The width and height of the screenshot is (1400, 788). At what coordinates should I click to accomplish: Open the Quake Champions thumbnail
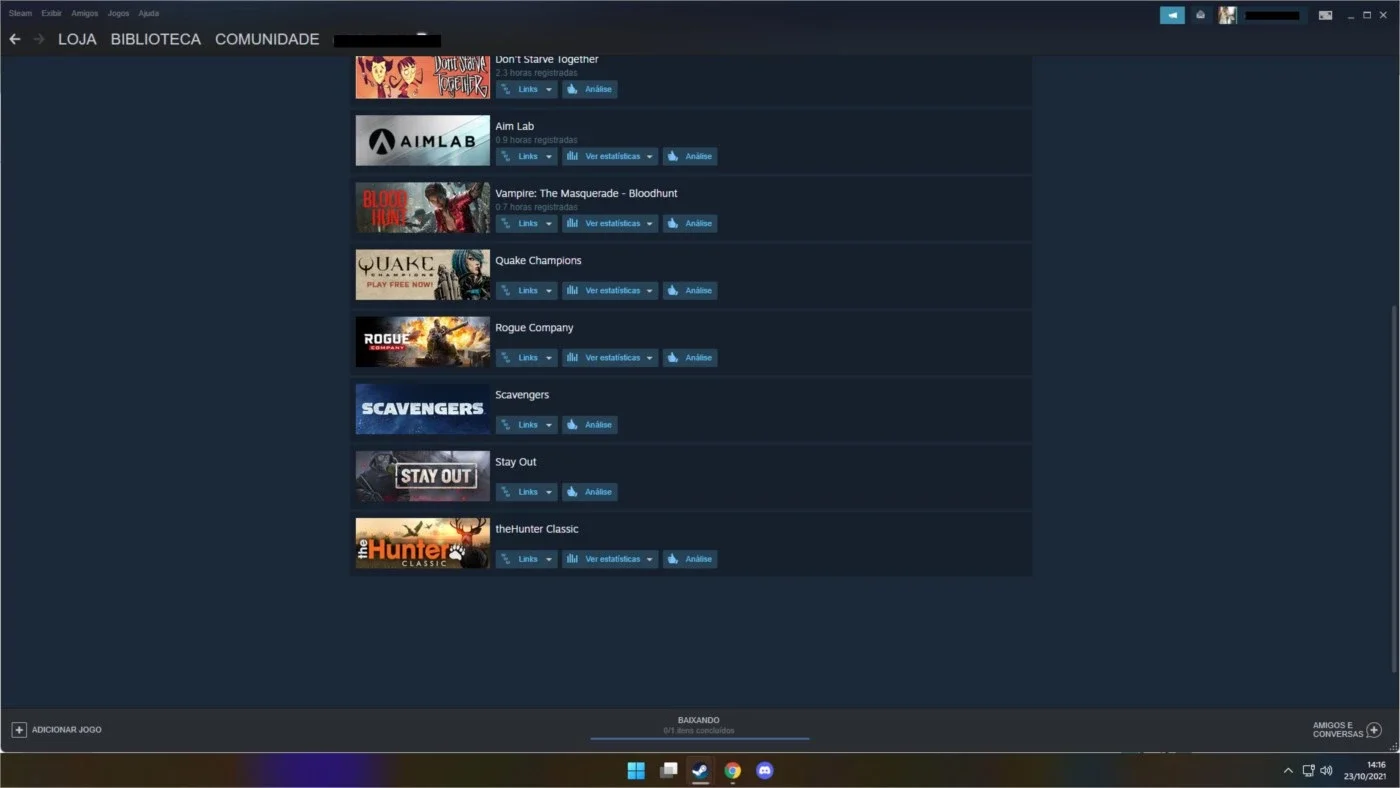coord(423,274)
